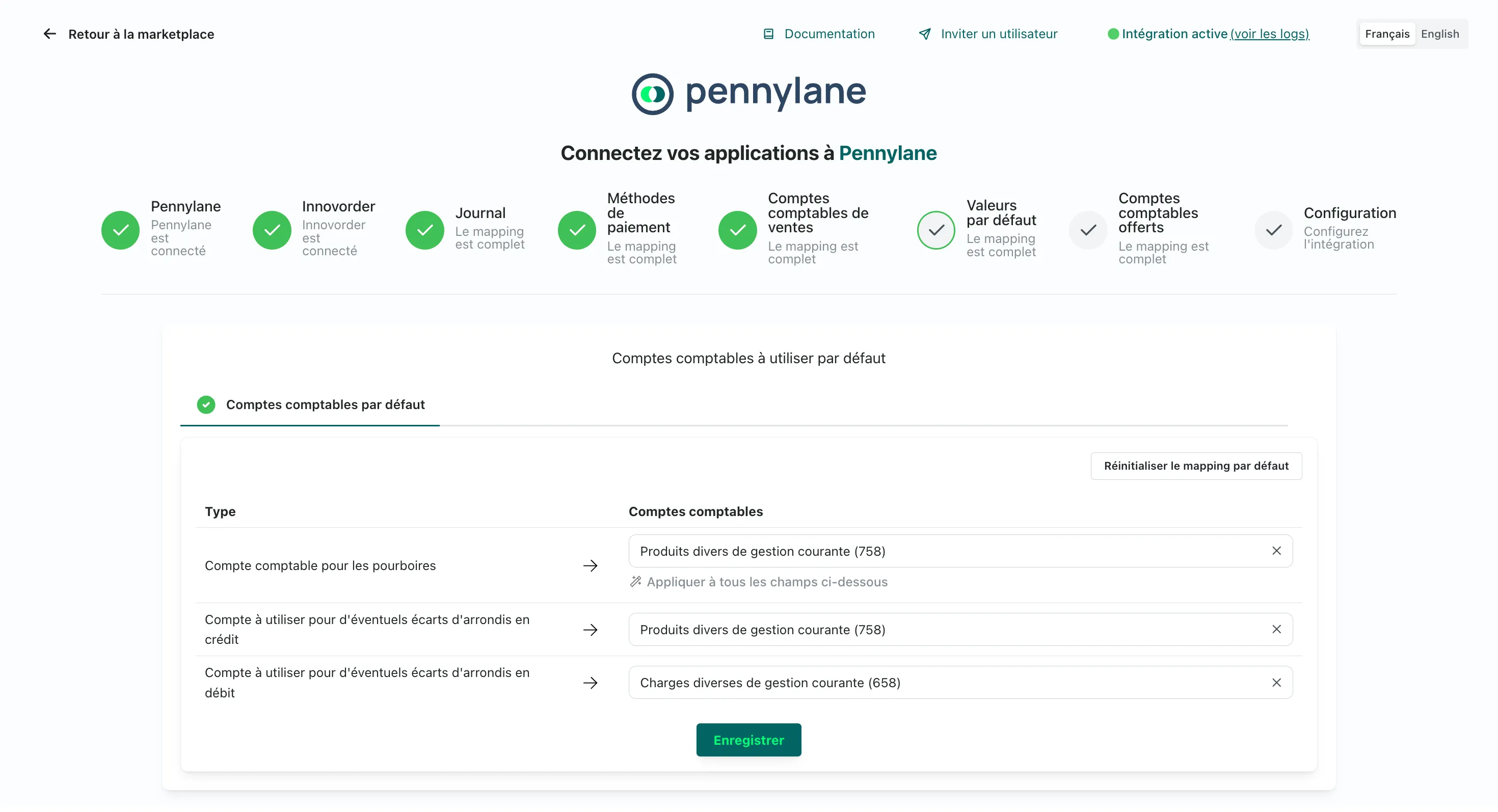
Task: Click the magic wand apply-to-all icon
Action: (x=635, y=581)
